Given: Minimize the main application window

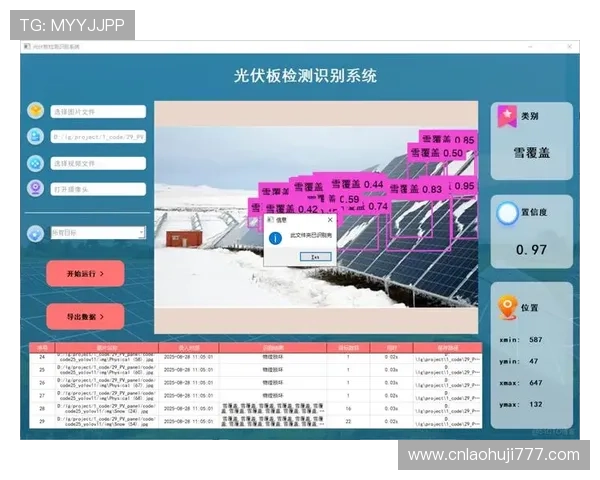Looking at the screenshot, I should tap(530, 46).
